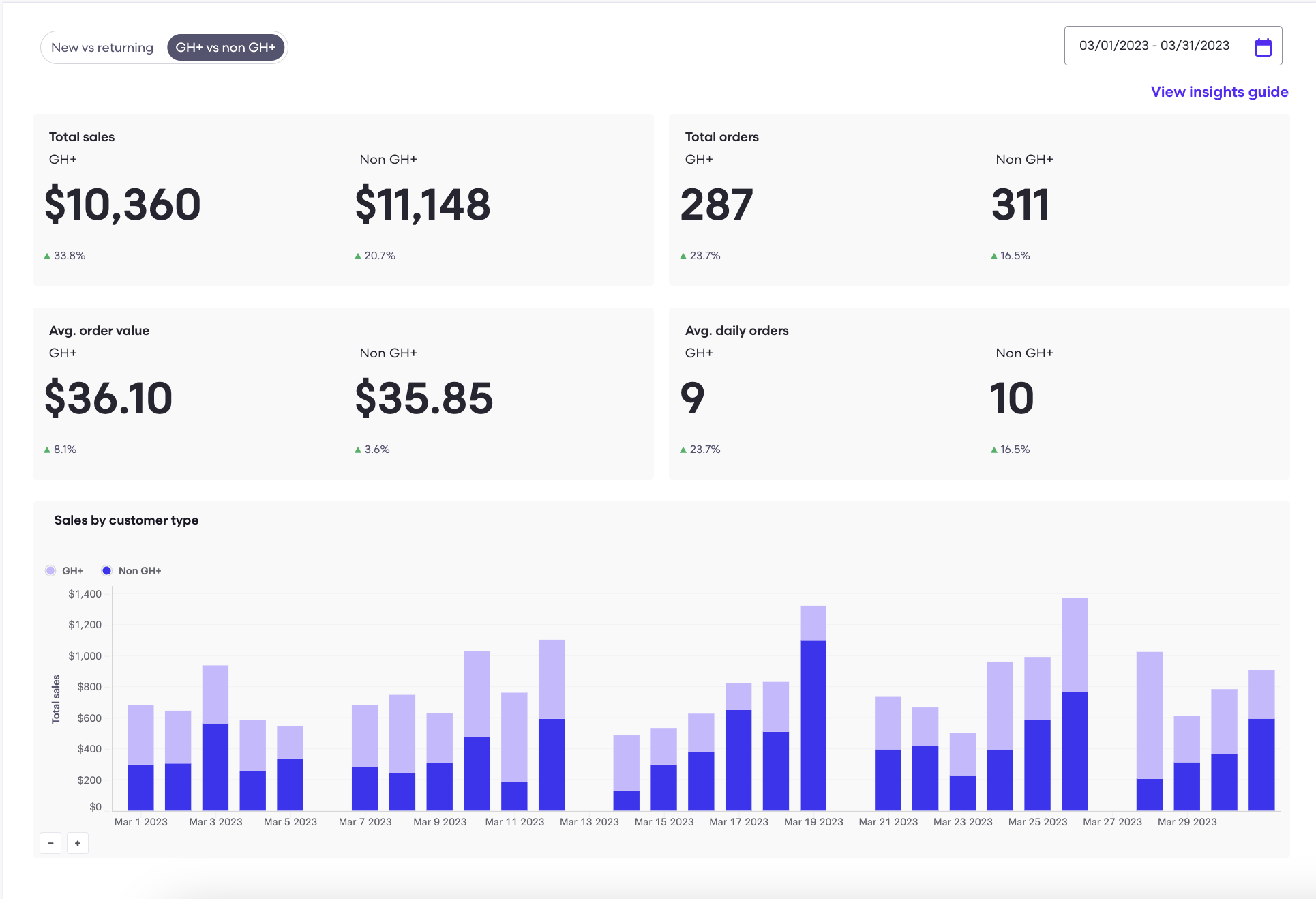Expand the Sales by customer type section
The image size is (1316, 899).
[x=126, y=520]
